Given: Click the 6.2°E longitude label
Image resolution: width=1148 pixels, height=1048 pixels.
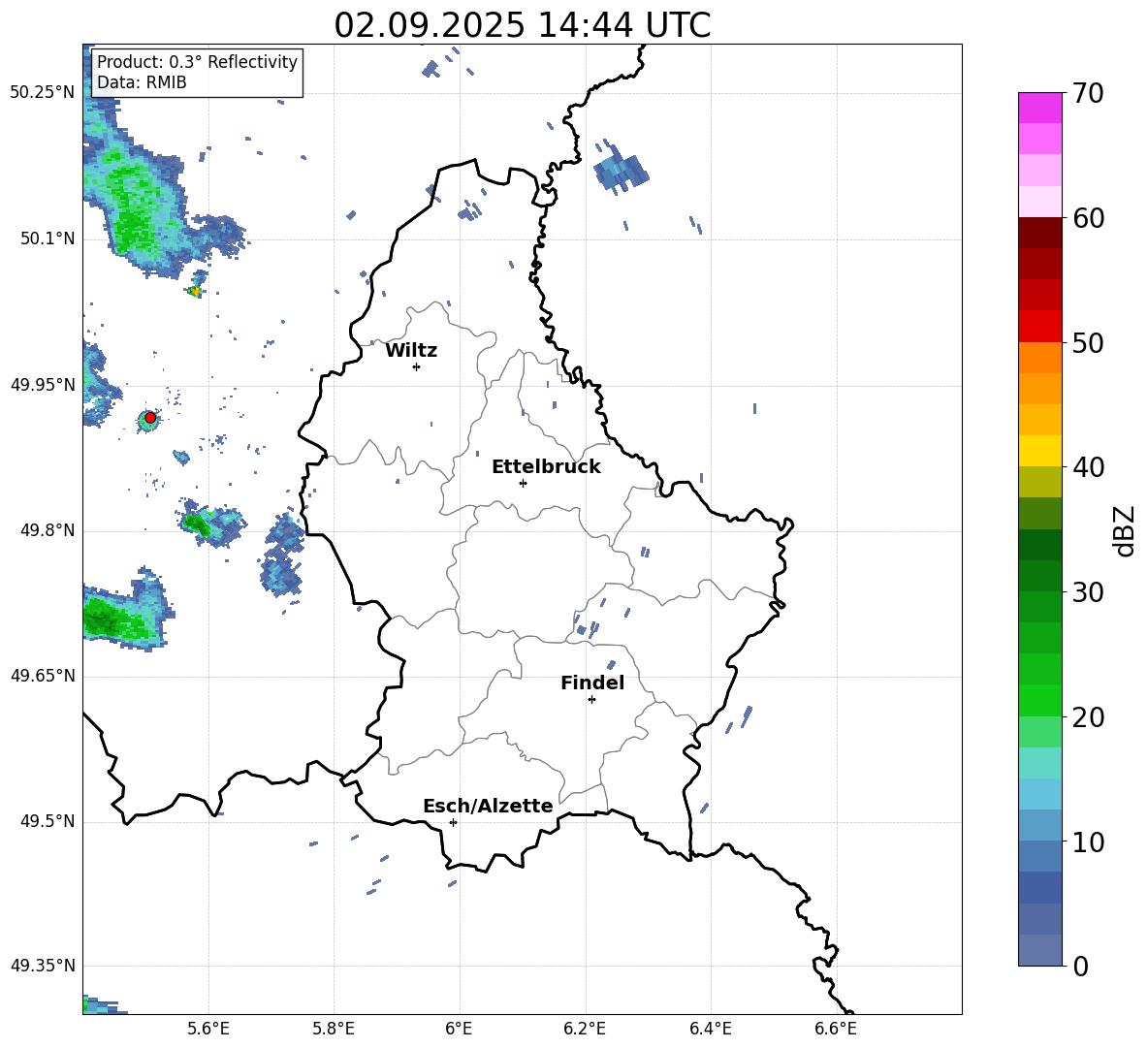Looking at the screenshot, I should (585, 1029).
